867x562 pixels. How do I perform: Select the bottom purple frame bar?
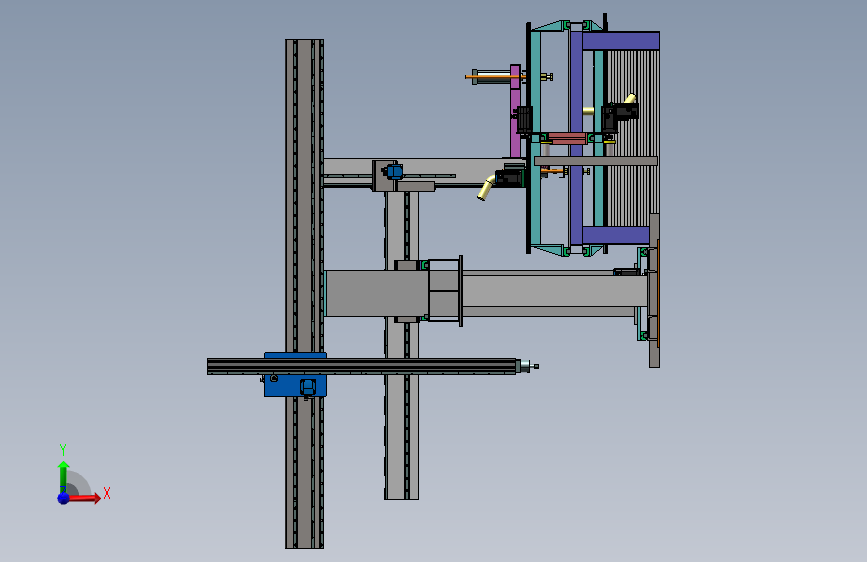coord(615,235)
